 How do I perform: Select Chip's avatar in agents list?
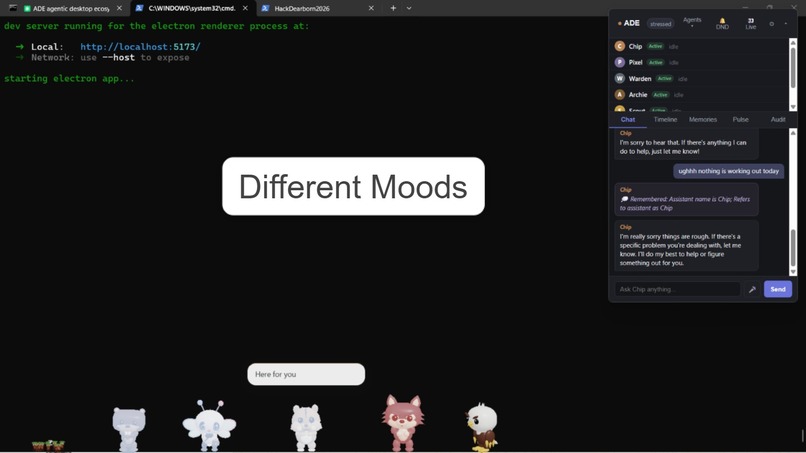point(619,46)
